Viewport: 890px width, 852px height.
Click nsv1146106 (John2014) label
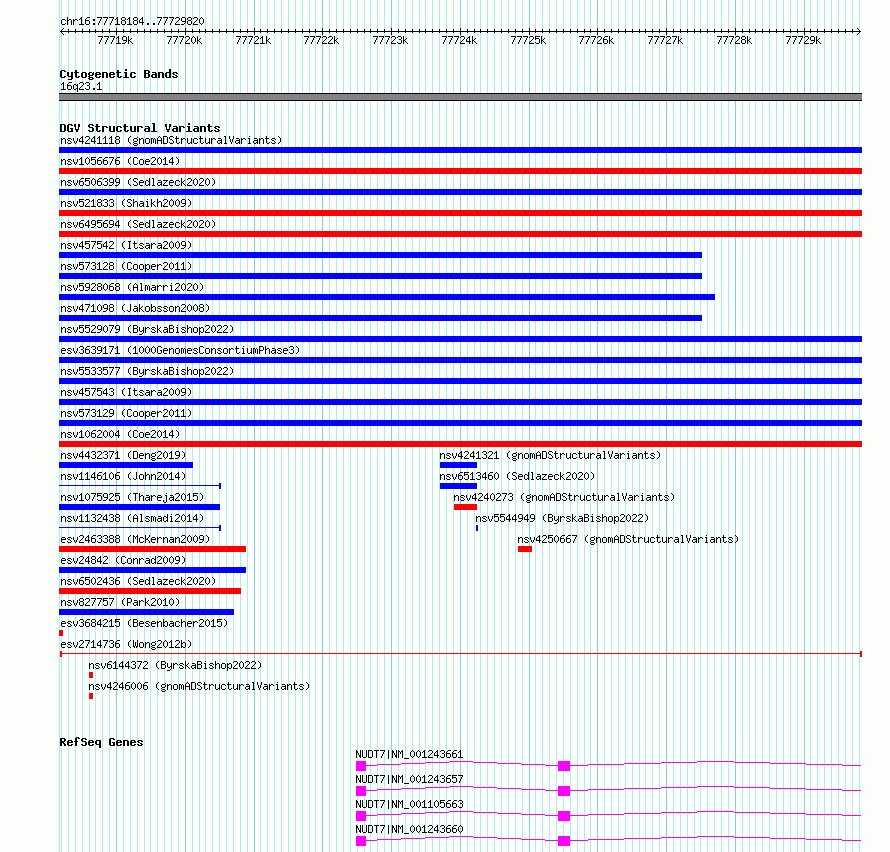pyautogui.click(x=123, y=476)
